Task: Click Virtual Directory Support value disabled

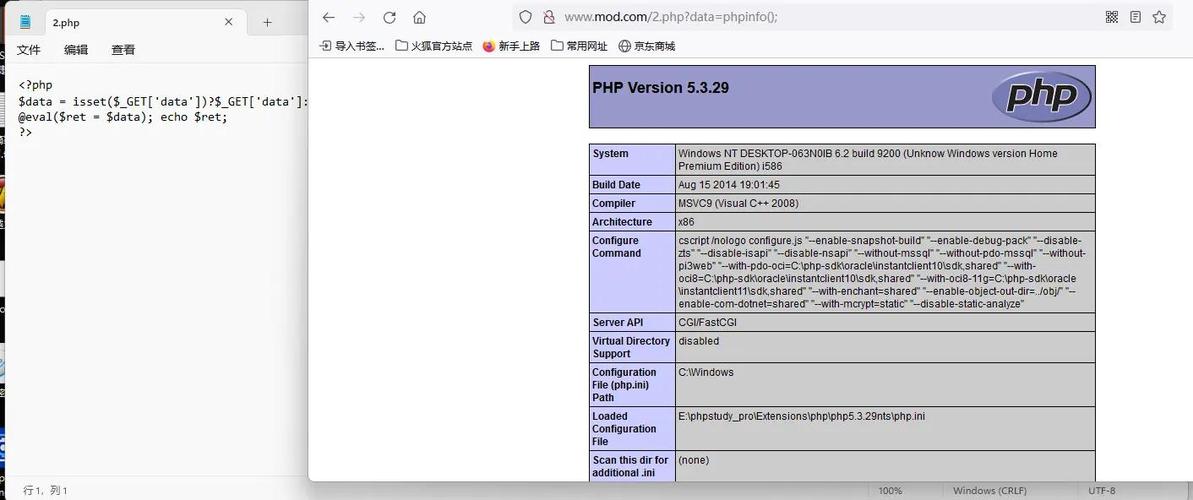Action: coord(698,341)
